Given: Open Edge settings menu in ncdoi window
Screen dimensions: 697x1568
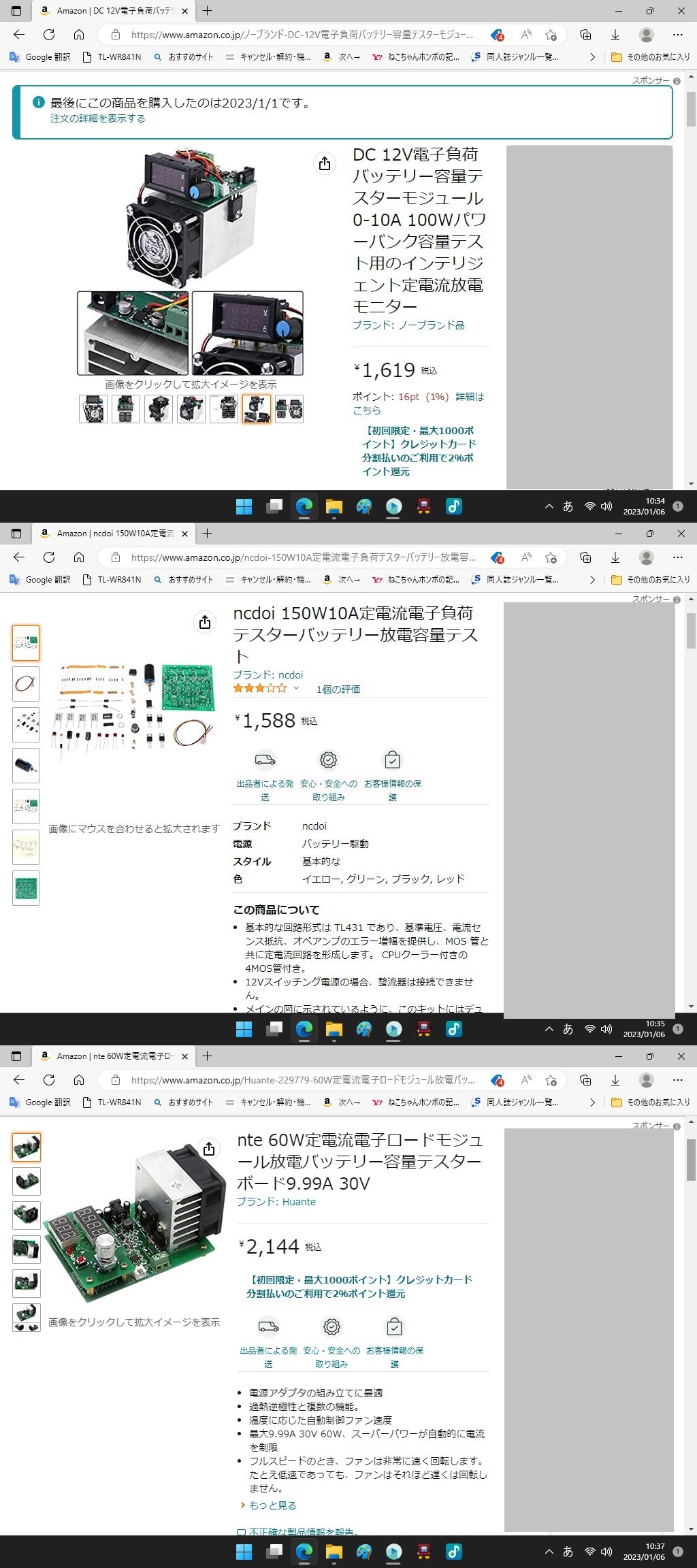Looking at the screenshot, I should pyautogui.click(x=678, y=557).
